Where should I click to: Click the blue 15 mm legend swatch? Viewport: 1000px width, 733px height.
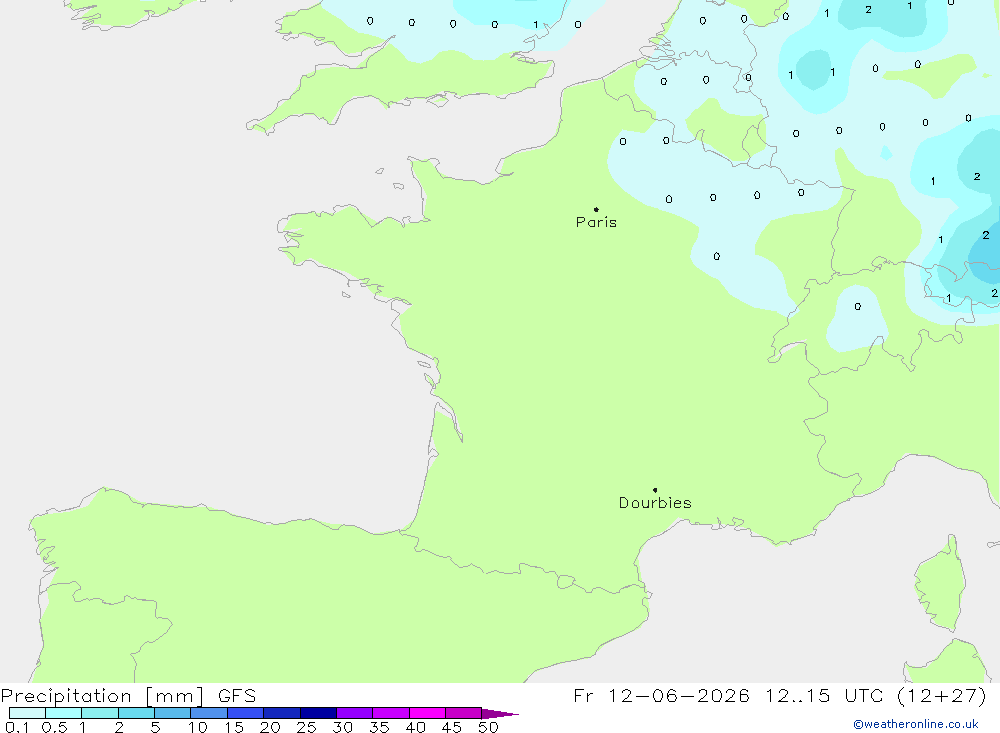[246, 713]
